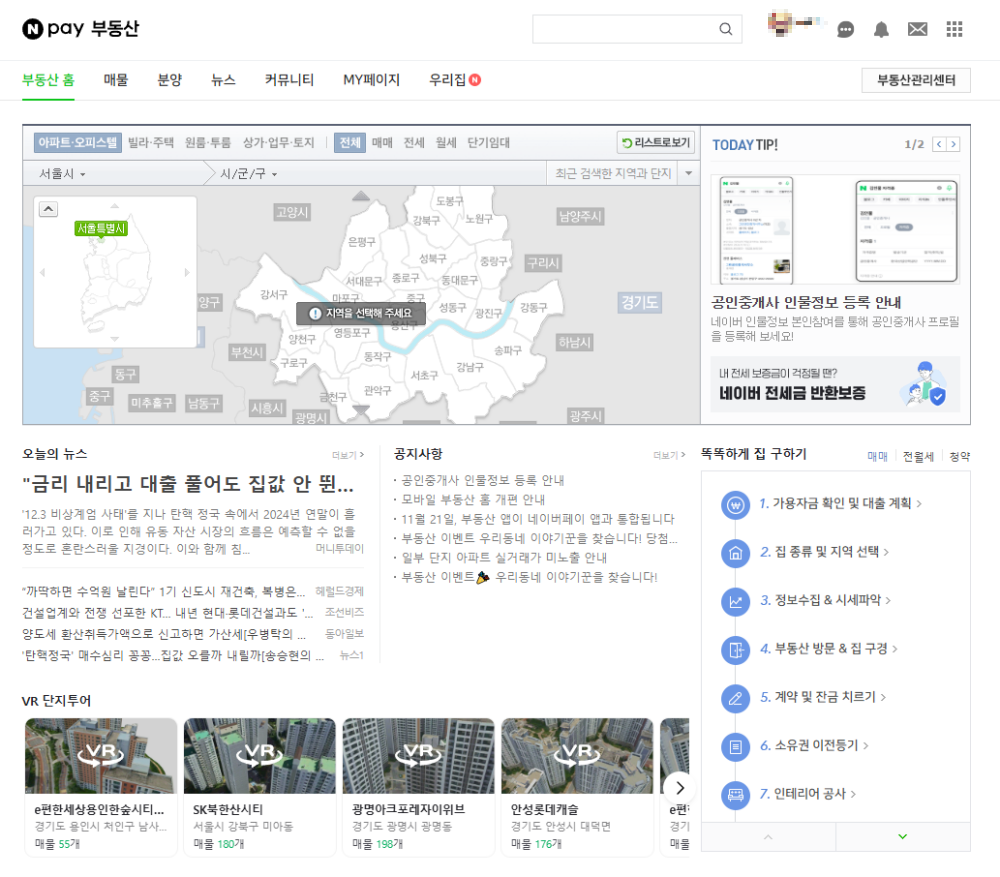The height and width of the screenshot is (877, 1000).
Task: Expand 최근 검색한 지역과 단지 dropdown
Action: click(689, 173)
